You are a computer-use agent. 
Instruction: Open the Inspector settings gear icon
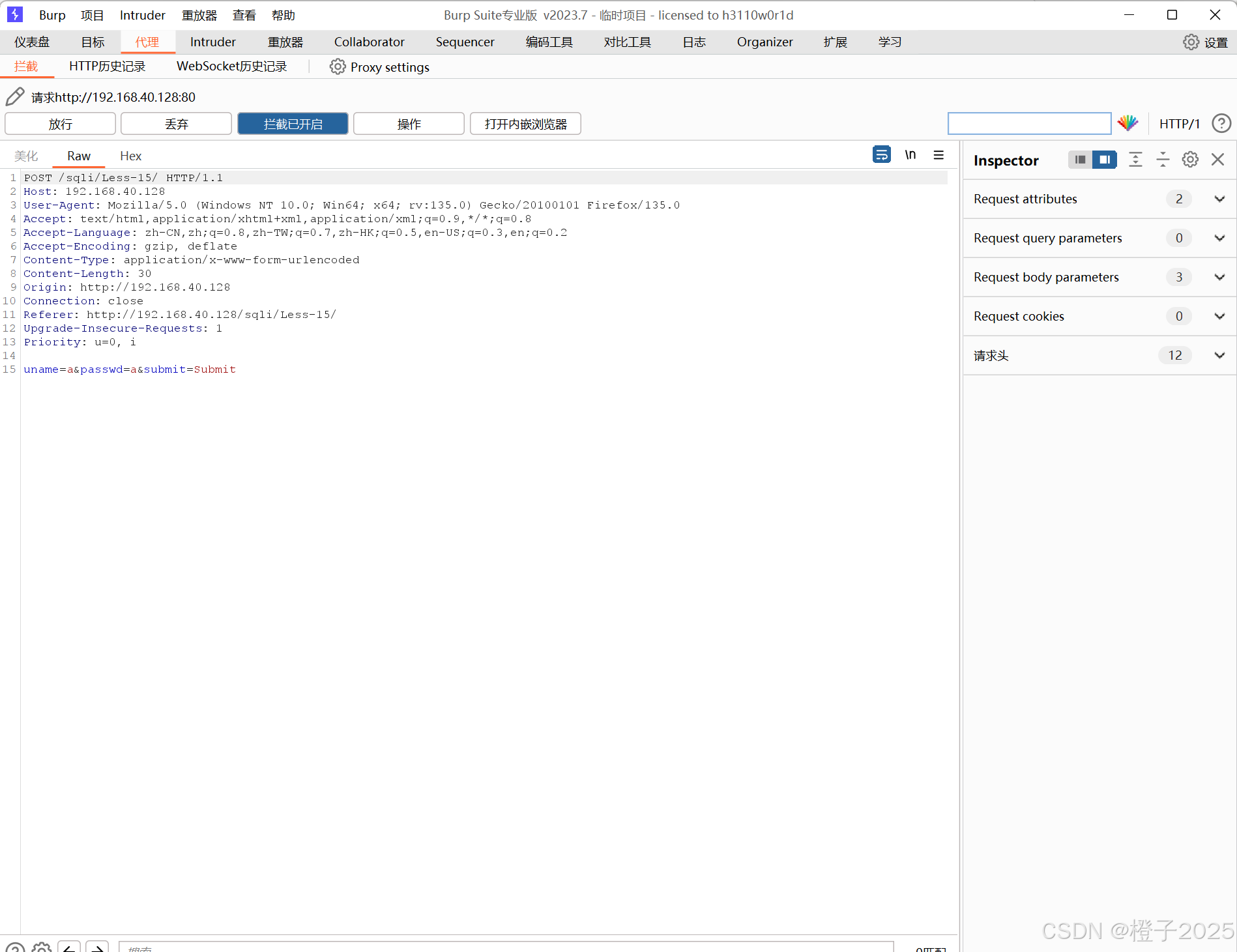pyautogui.click(x=1190, y=159)
